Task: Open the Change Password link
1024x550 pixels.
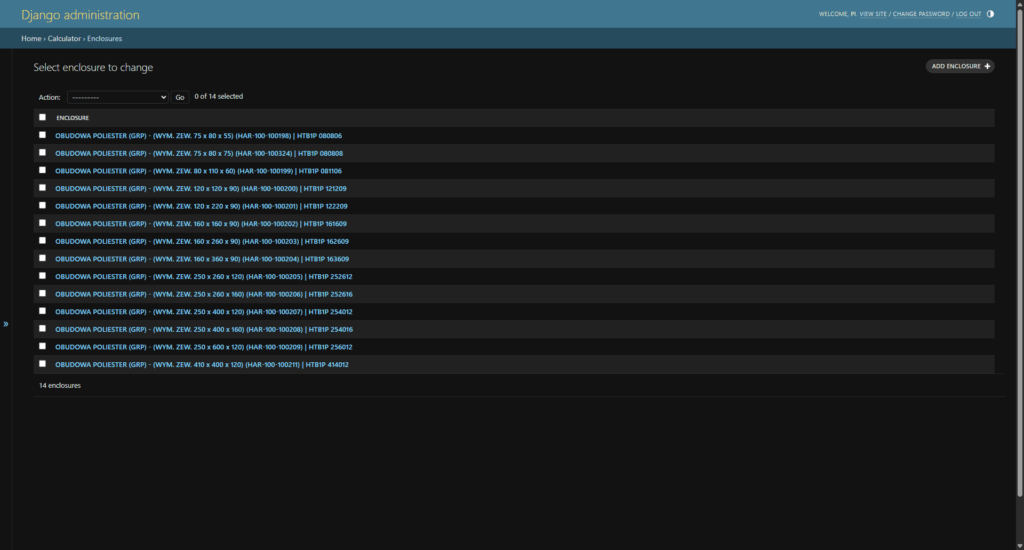Action: [921, 14]
